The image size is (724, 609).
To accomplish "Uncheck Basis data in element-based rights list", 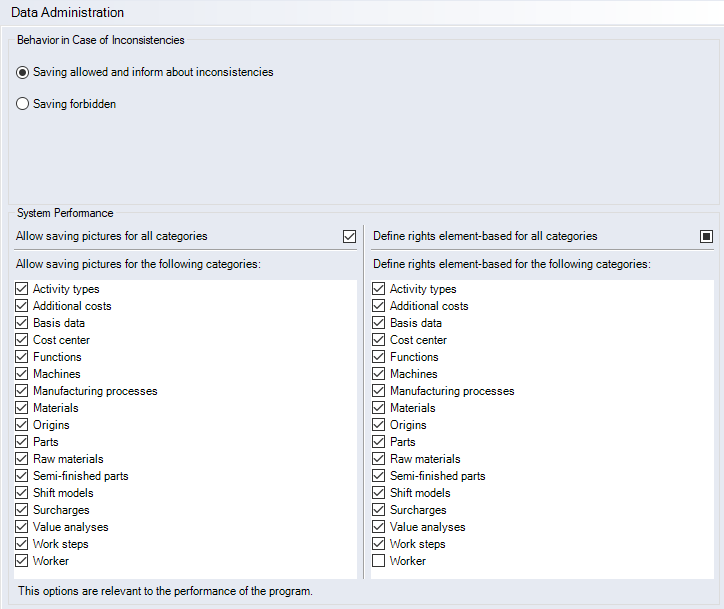I will (x=379, y=323).
